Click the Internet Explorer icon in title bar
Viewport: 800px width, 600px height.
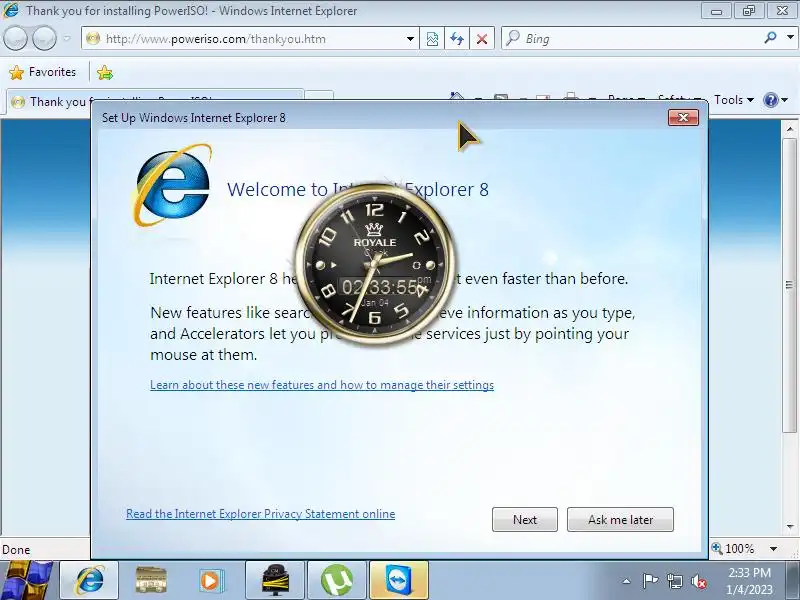click(x=11, y=10)
